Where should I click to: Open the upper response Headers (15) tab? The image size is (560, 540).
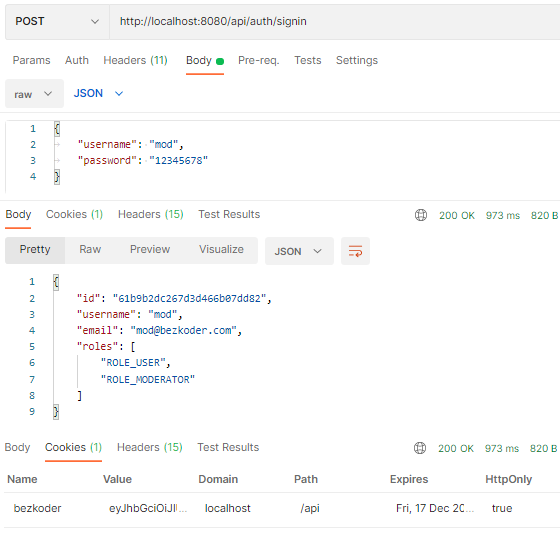151,214
